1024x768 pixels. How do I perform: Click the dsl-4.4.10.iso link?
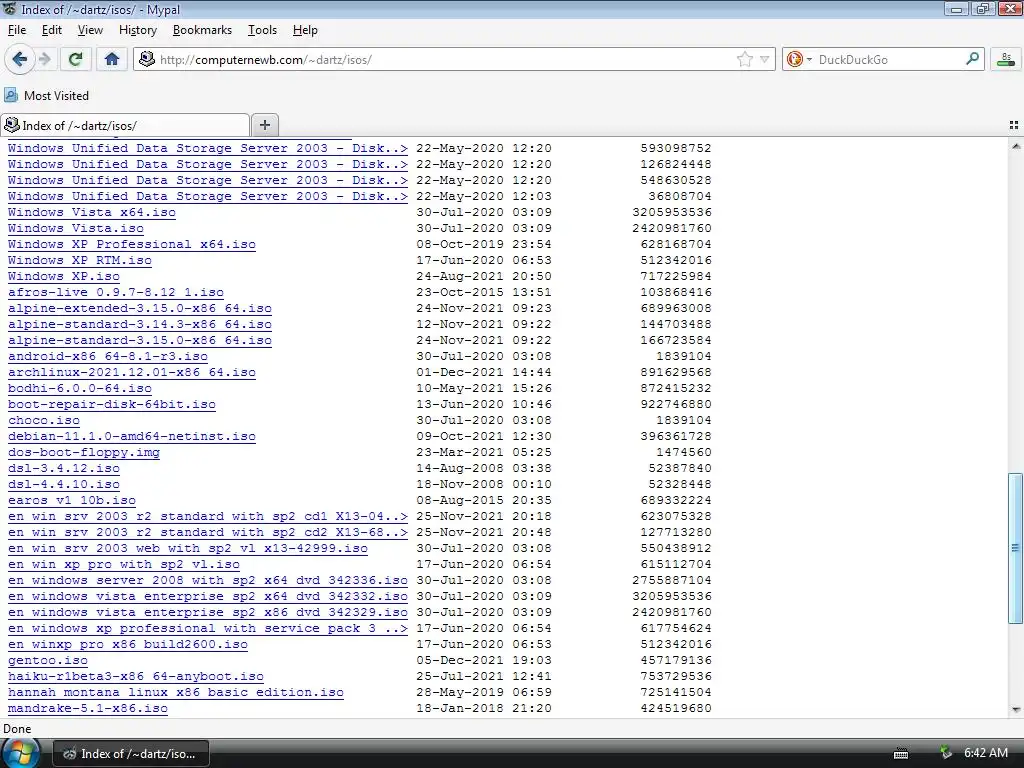click(x=64, y=485)
